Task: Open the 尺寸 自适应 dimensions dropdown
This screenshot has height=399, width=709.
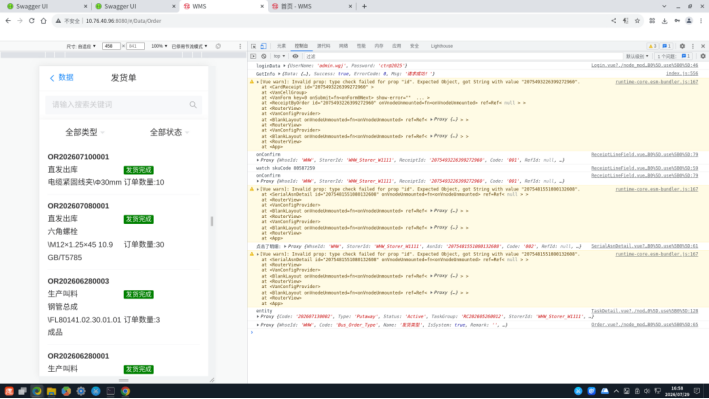Action: [x=81, y=46]
